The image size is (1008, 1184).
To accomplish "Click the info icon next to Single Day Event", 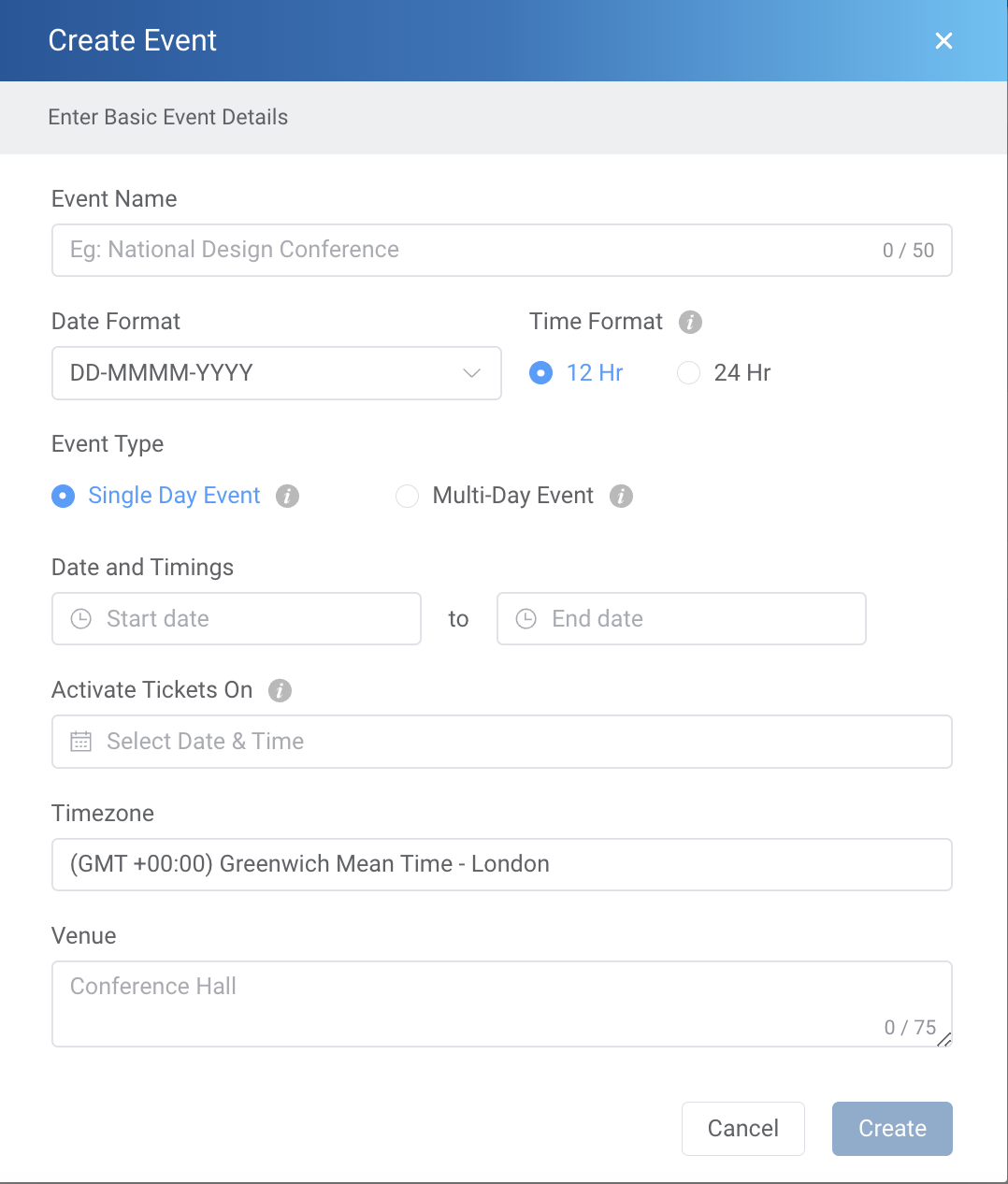I will [x=286, y=496].
